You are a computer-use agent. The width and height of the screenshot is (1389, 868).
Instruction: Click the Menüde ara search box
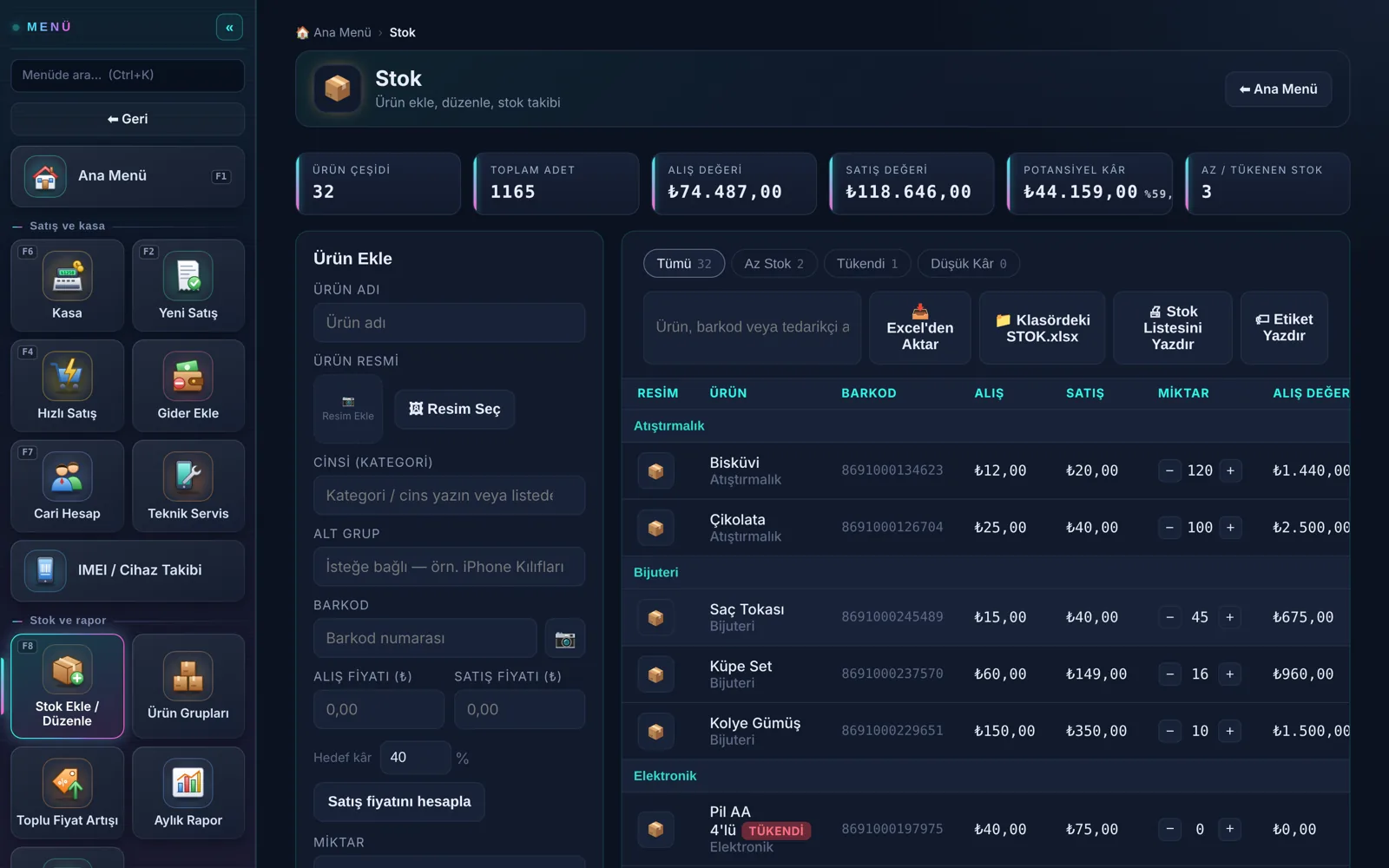(128, 76)
